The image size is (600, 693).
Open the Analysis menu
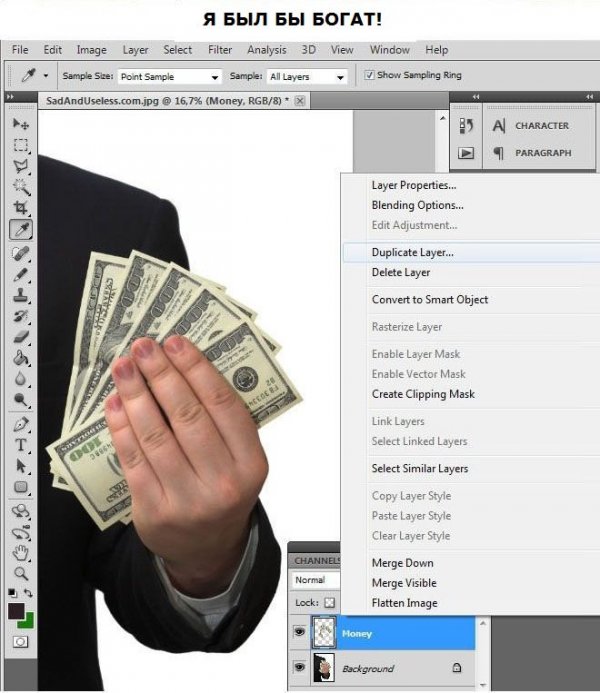(x=266, y=50)
